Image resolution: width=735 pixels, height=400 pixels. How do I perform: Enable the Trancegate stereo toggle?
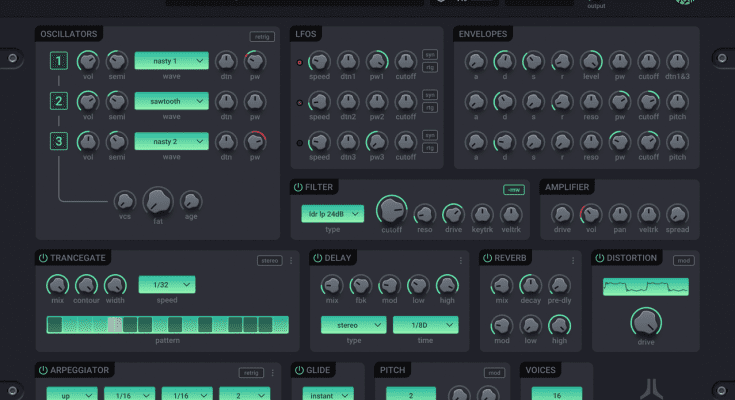[x=269, y=260]
